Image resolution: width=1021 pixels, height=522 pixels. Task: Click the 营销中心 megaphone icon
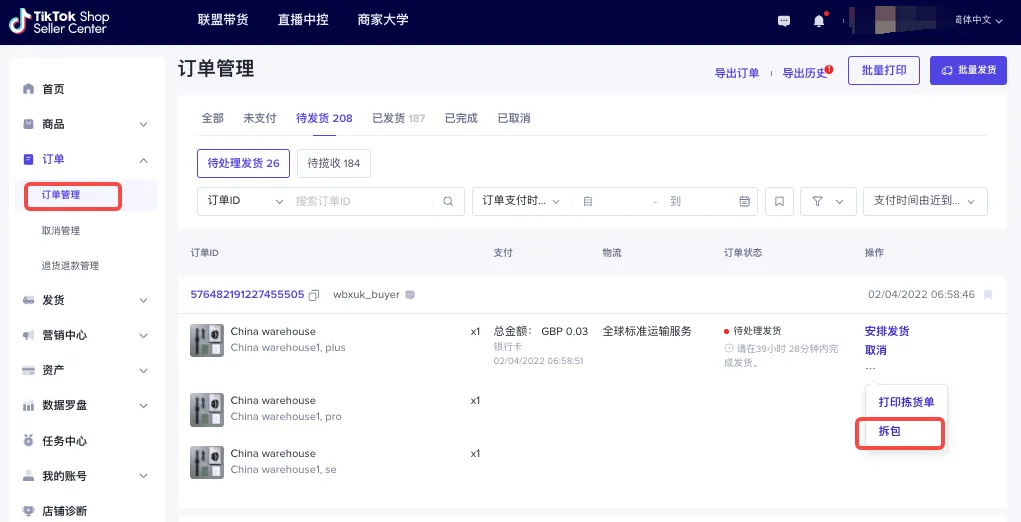28,335
